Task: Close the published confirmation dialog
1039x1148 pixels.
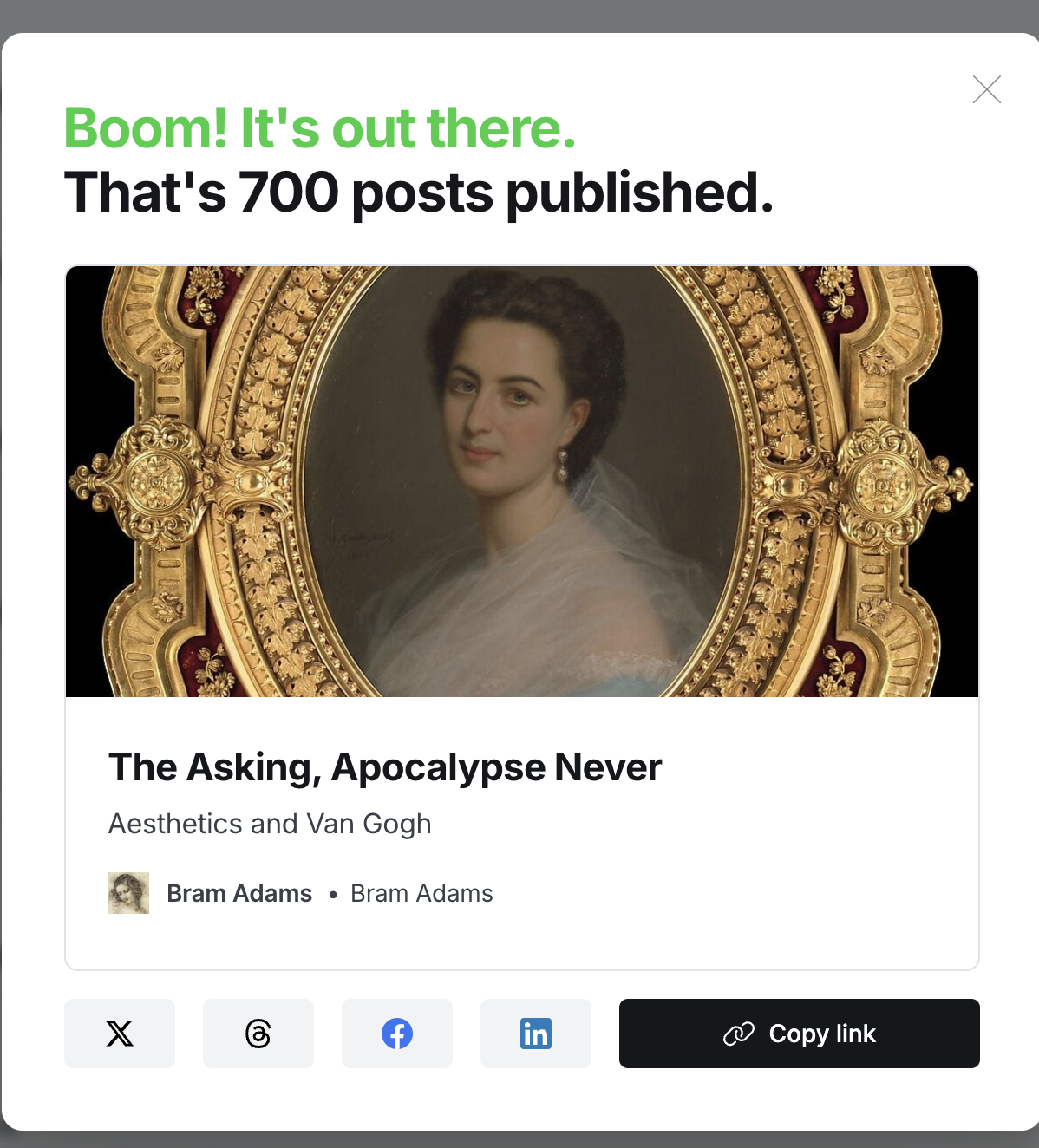Action: point(987,89)
